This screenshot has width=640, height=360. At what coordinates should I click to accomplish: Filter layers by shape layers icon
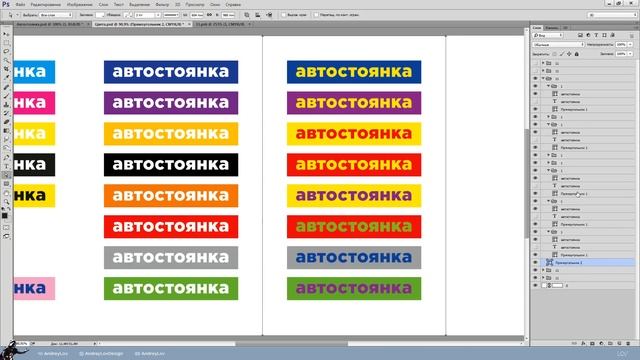pyautogui.click(x=604, y=36)
